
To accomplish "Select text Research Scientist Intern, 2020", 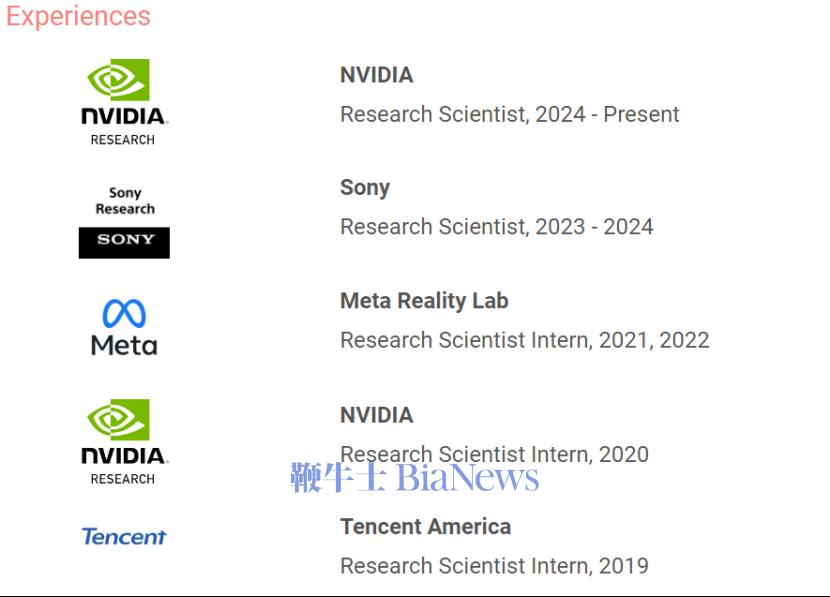I will click(x=494, y=454).
